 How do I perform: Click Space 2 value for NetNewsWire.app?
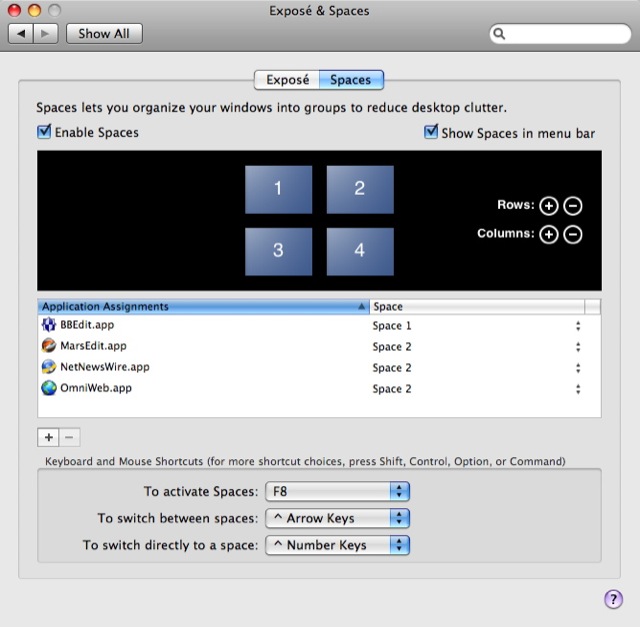[392, 368]
